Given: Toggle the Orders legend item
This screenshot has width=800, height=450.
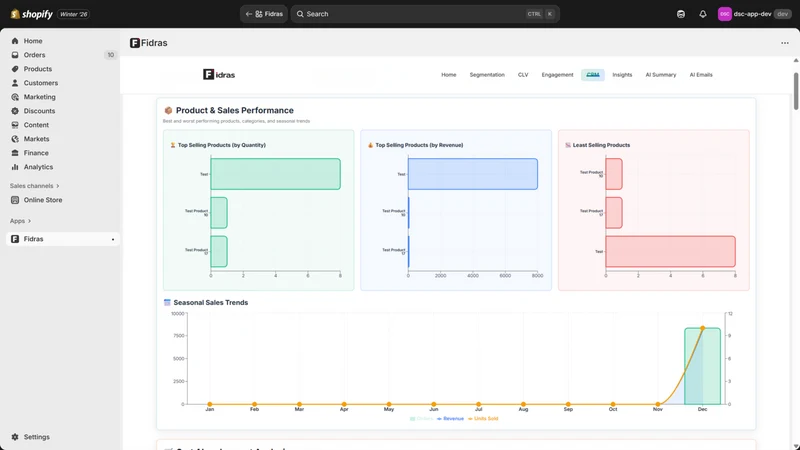Looking at the screenshot, I should point(421,418).
